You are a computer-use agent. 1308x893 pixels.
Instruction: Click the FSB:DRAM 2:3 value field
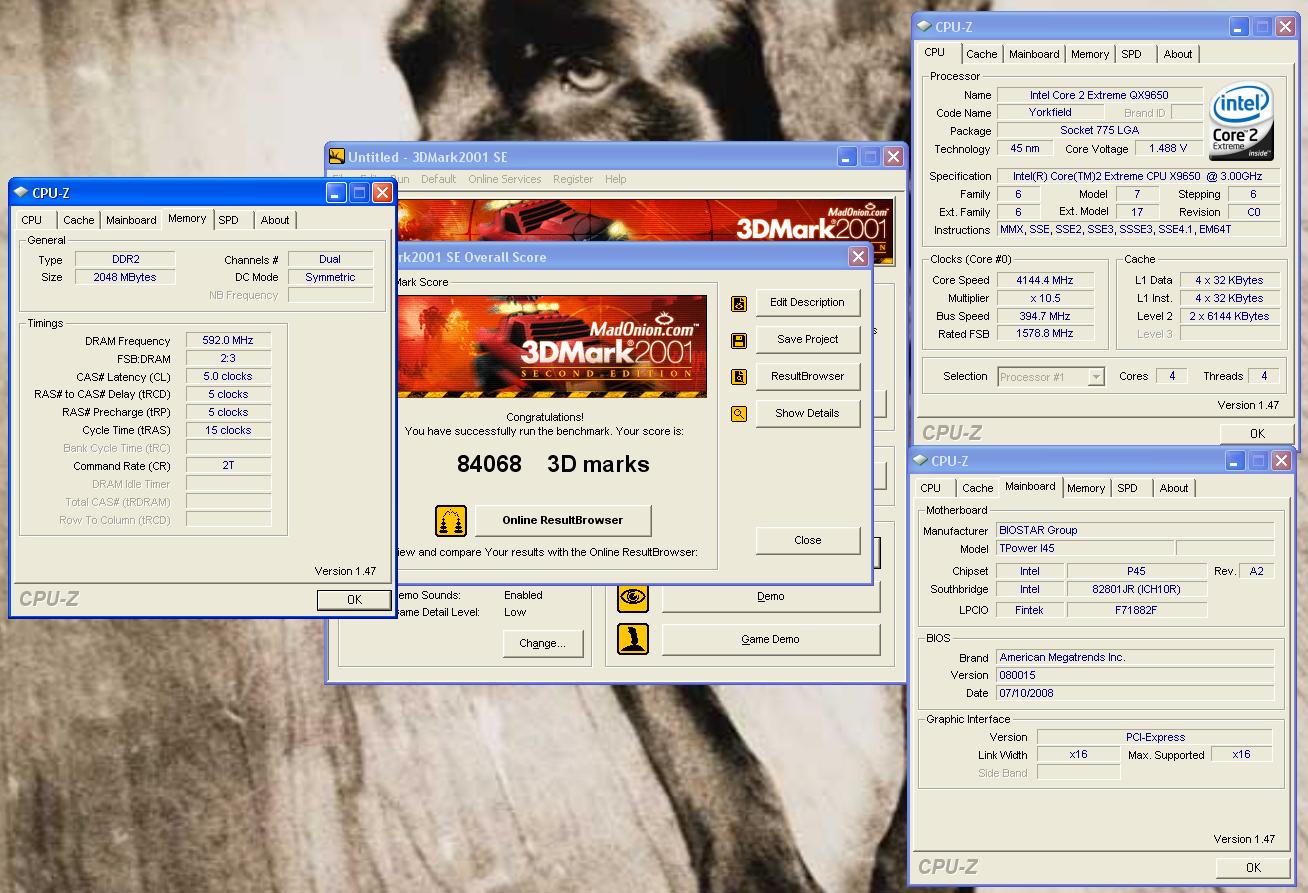[228, 359]
